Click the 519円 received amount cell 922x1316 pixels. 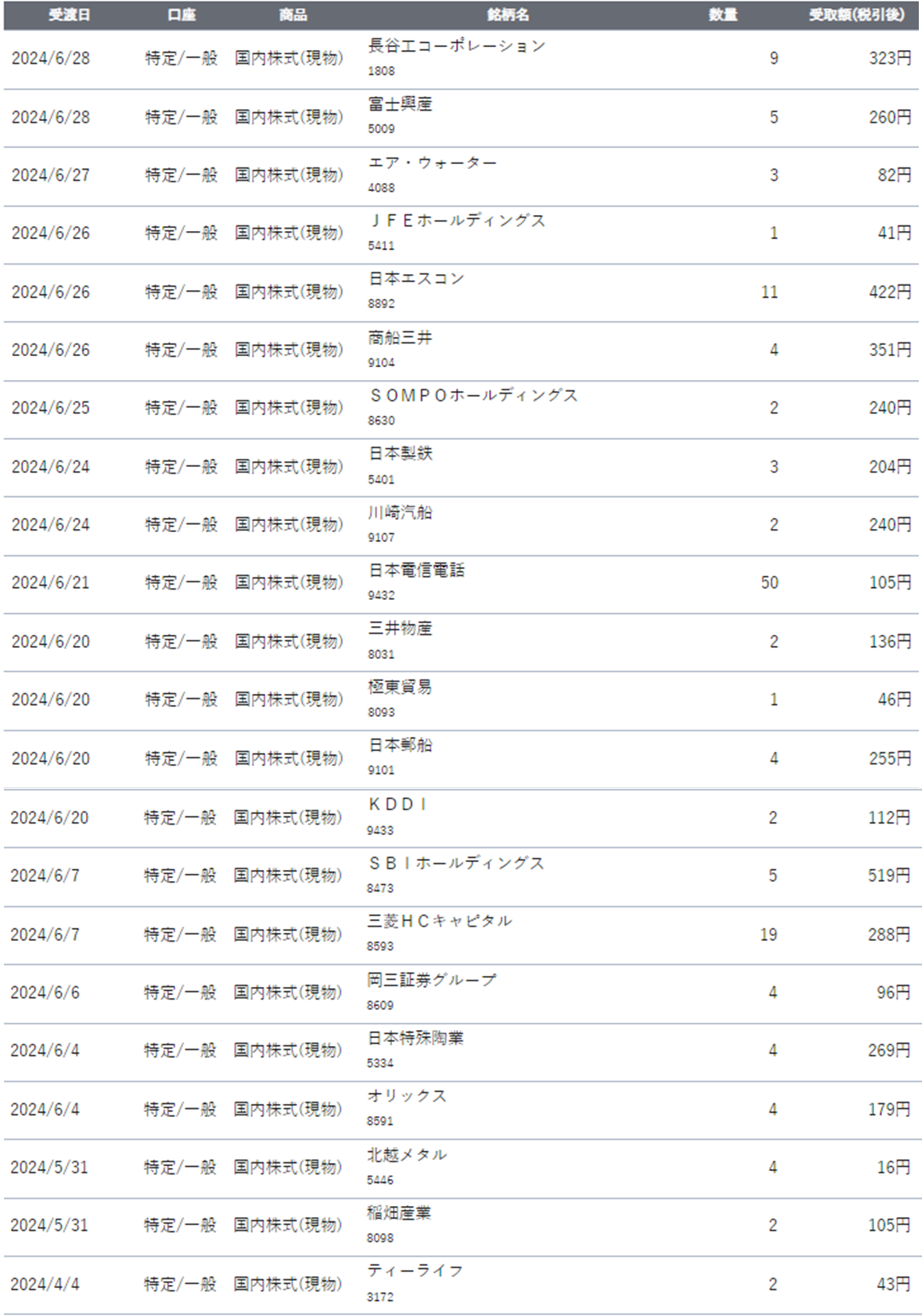pyautogui.click(x=889, y=875)
